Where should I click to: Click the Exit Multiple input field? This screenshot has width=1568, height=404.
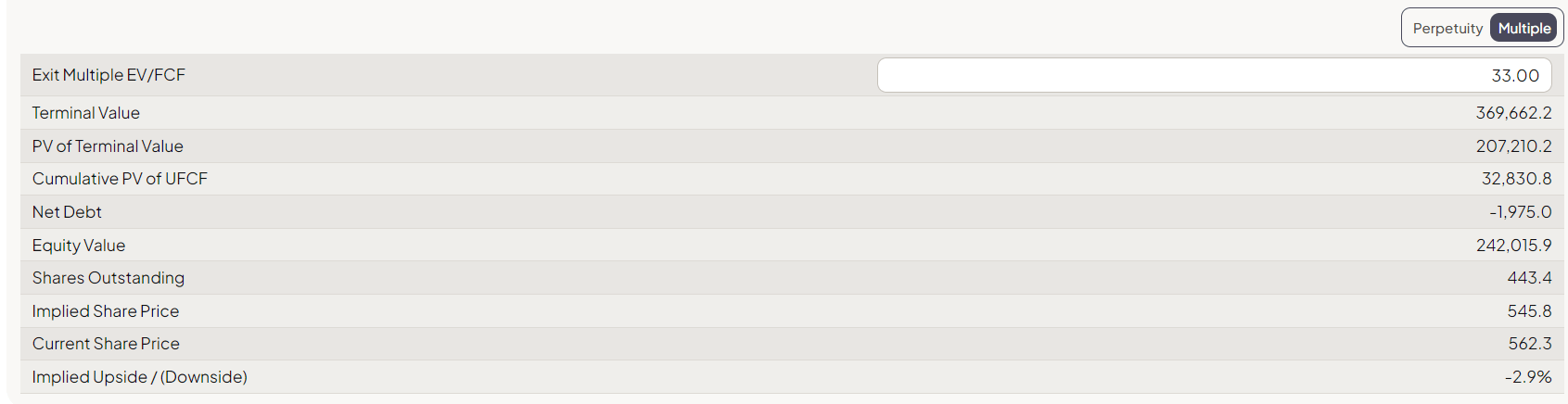tap(1214, 75)
